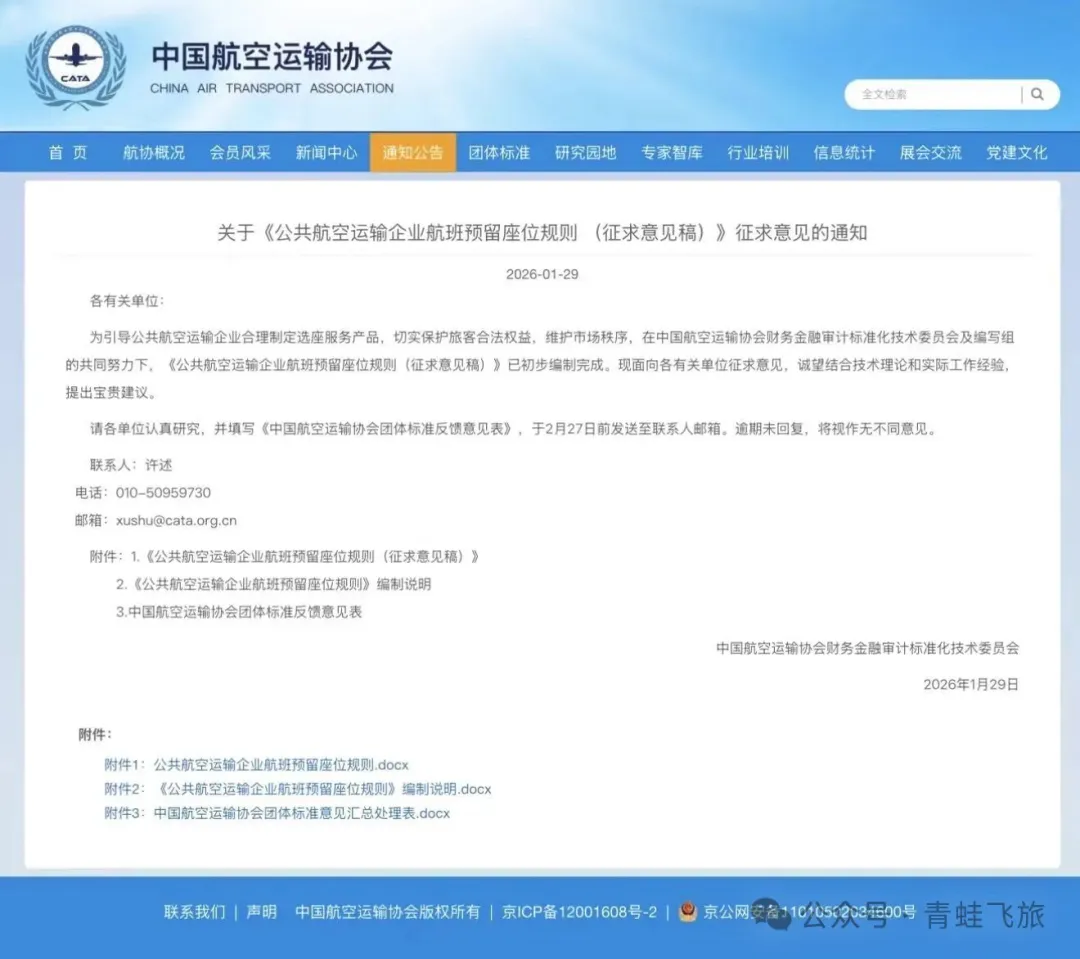Image resolution: width=1080 pixels, height=959 pixels.
Task: Click 联系我们 footer link
Action: pos(195,911)
